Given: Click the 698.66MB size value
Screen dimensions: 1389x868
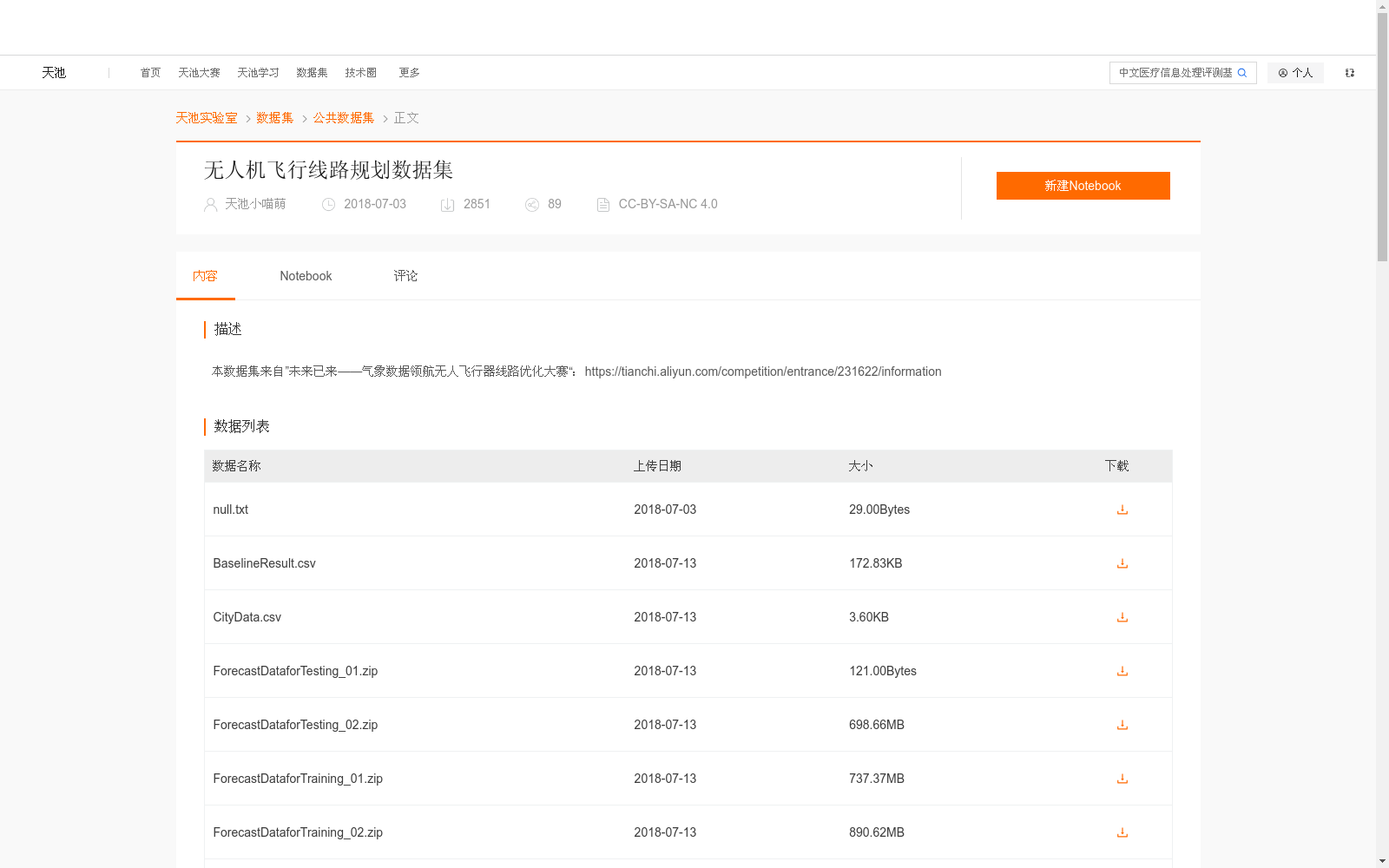Looking at the screenshot, I should pos(877,725).
